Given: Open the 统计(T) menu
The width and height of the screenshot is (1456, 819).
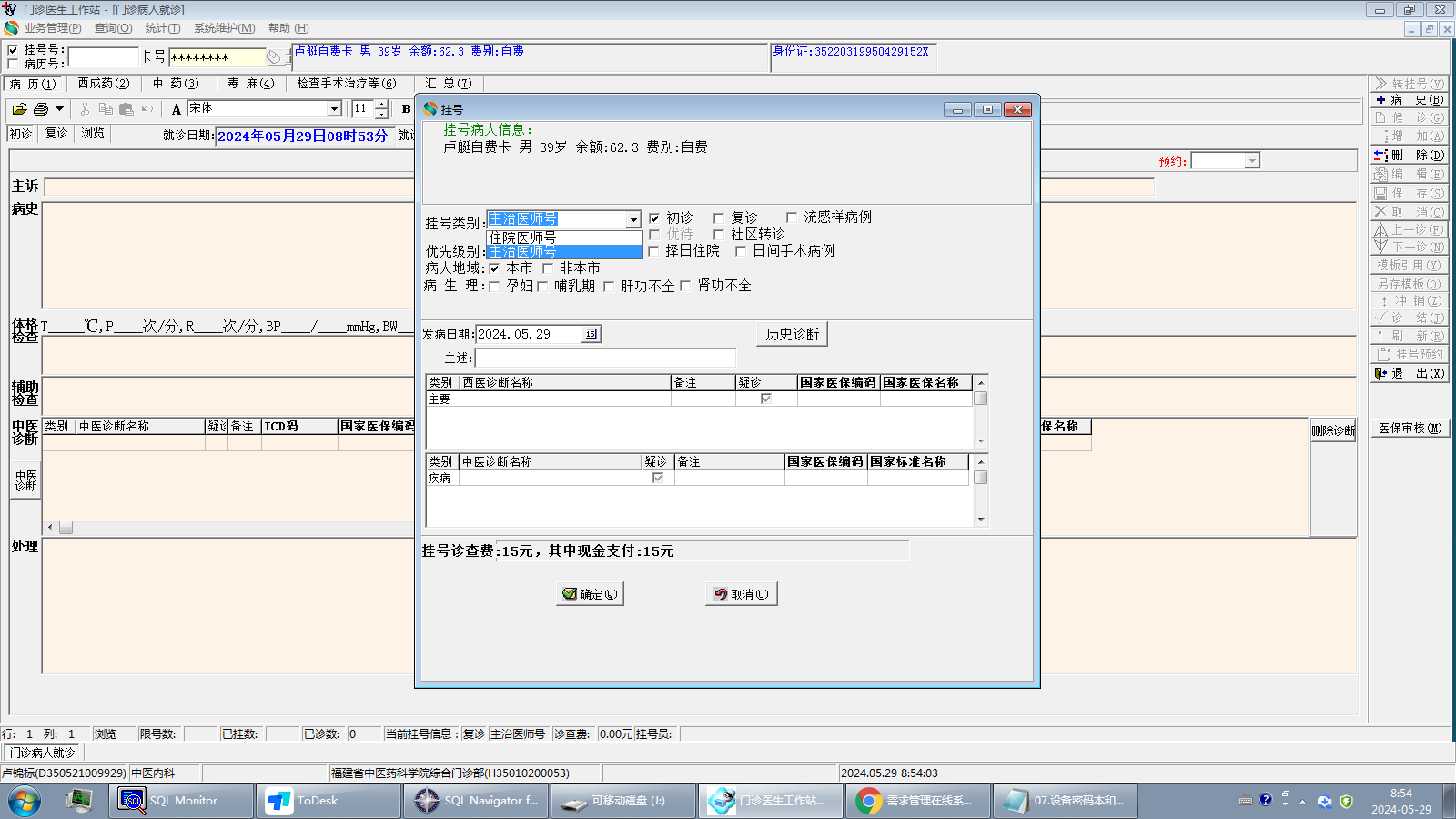Looking at the screenshot, I should (163, 28).
